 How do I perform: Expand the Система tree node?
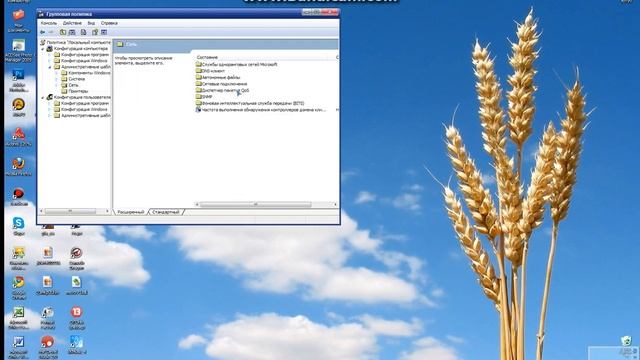(x=57, y=79)
